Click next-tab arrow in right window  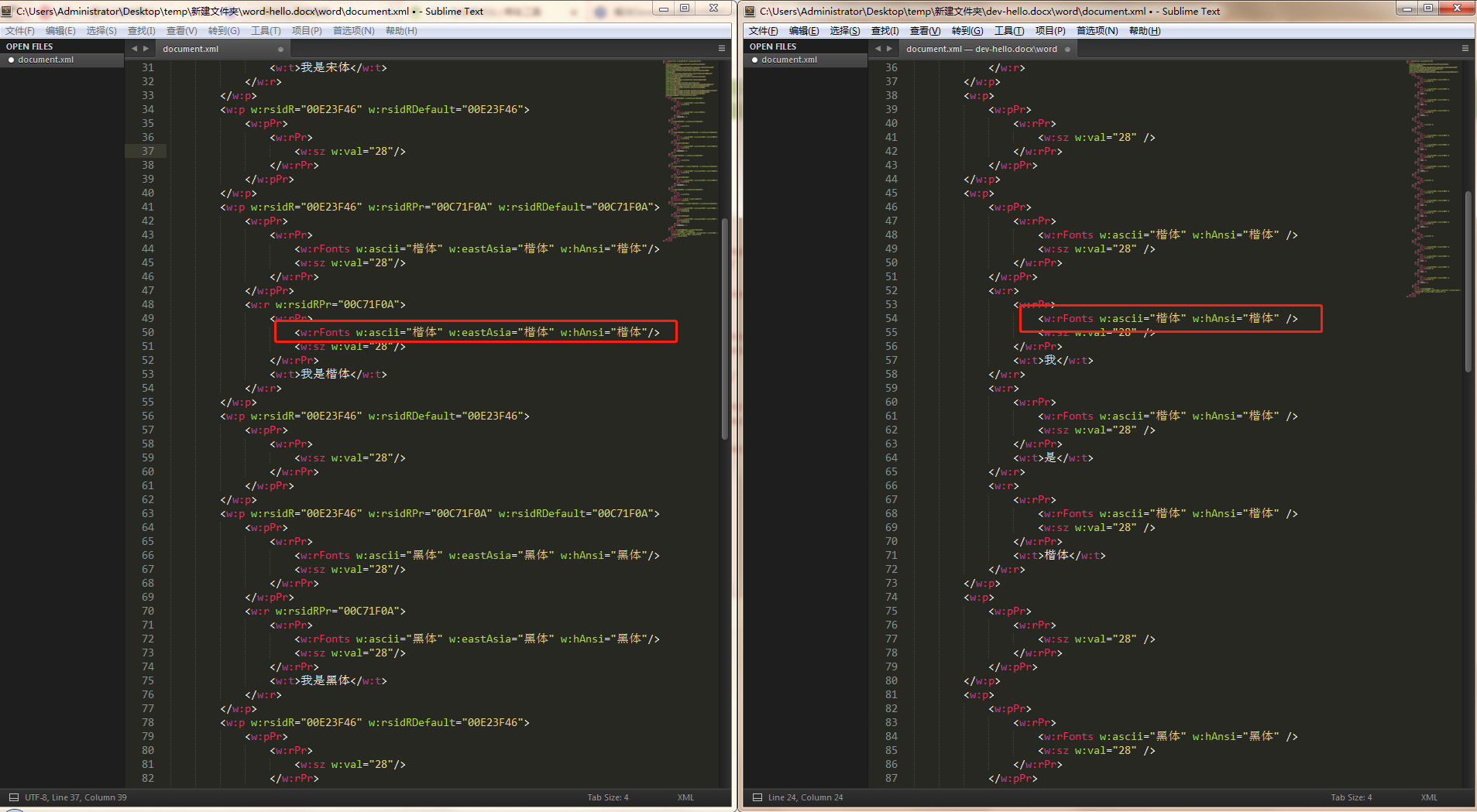click(889, 49)
